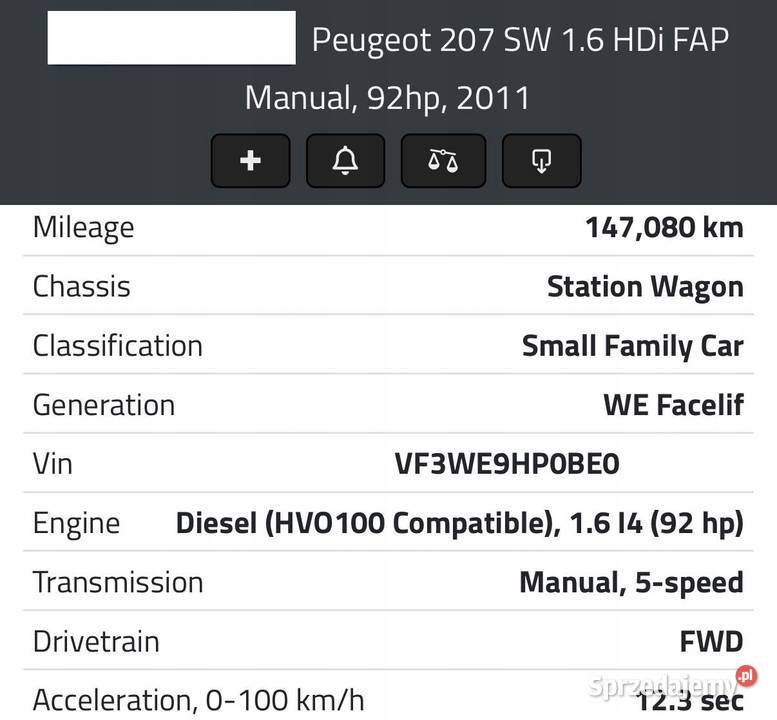Click the Diesel engine specification value

(459, 523)
